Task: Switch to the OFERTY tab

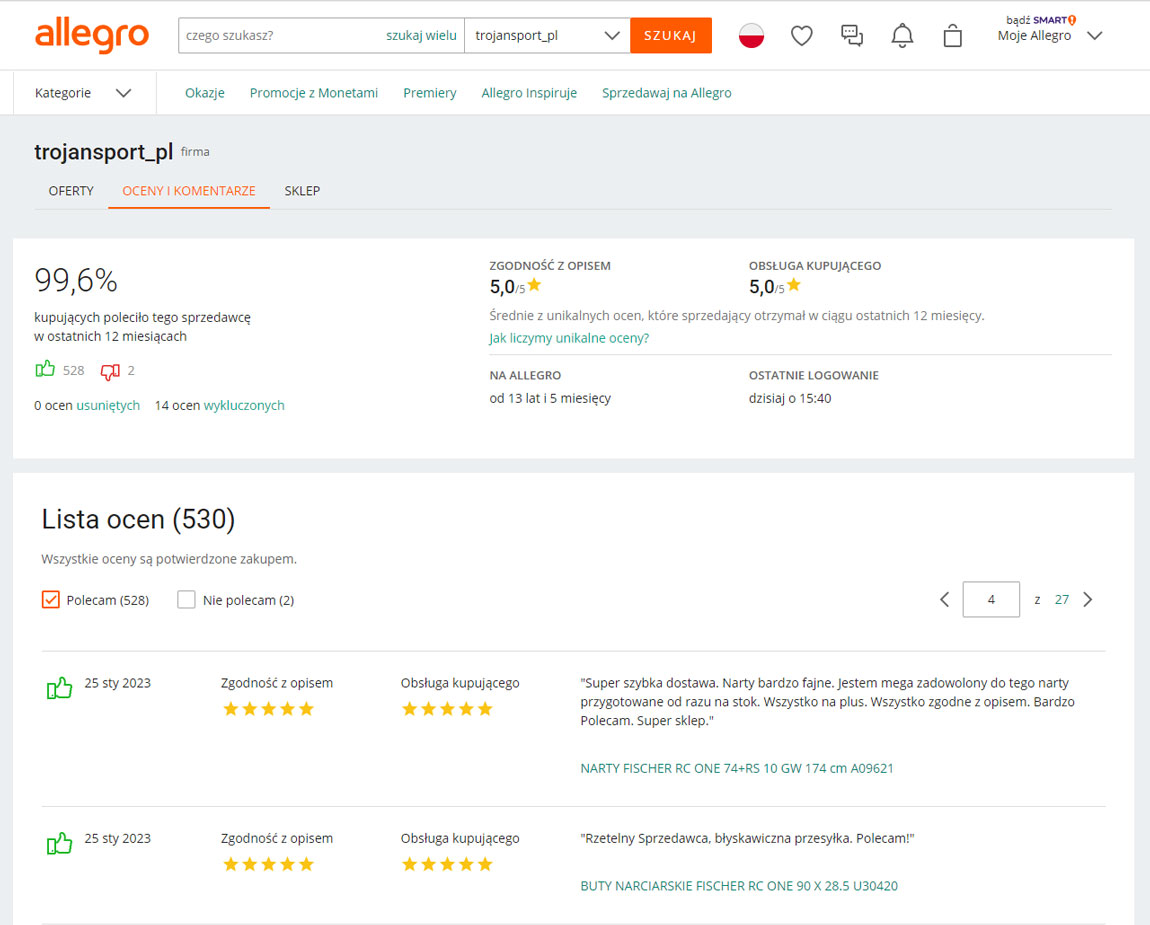Action: 71,191
